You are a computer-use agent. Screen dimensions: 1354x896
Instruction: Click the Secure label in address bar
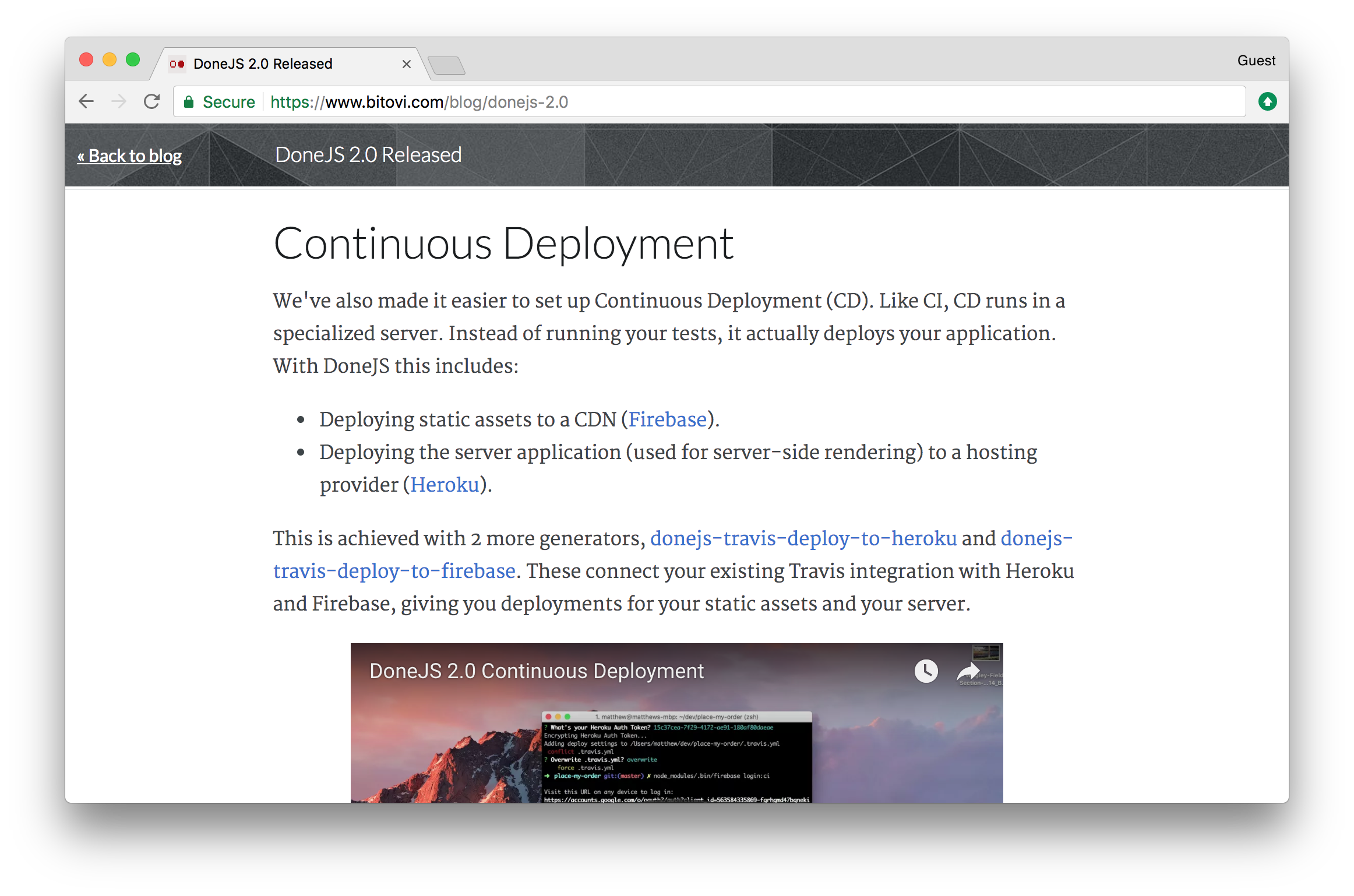pos(228,102)
